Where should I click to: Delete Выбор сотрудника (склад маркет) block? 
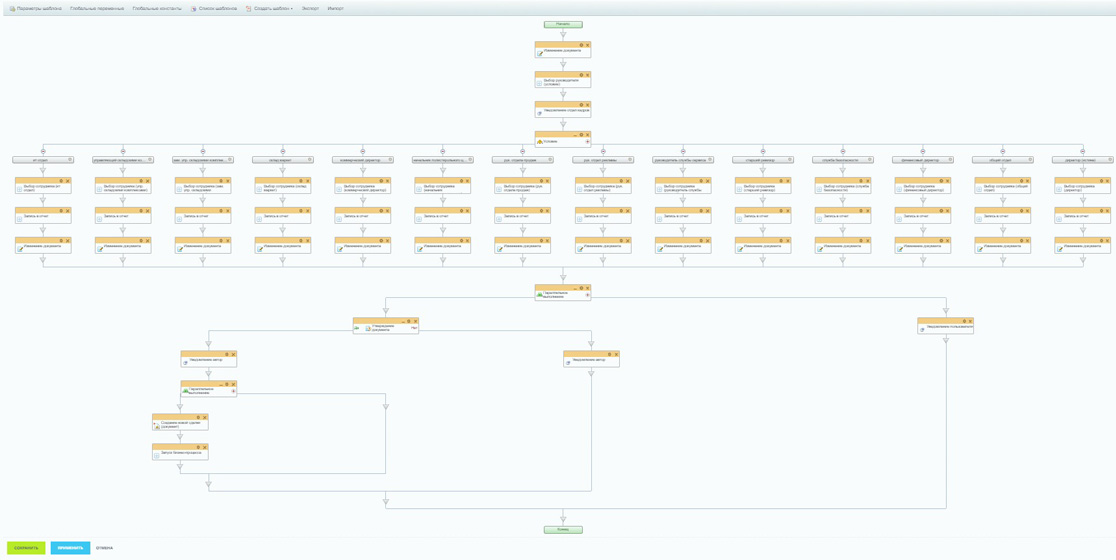point(307,181)
